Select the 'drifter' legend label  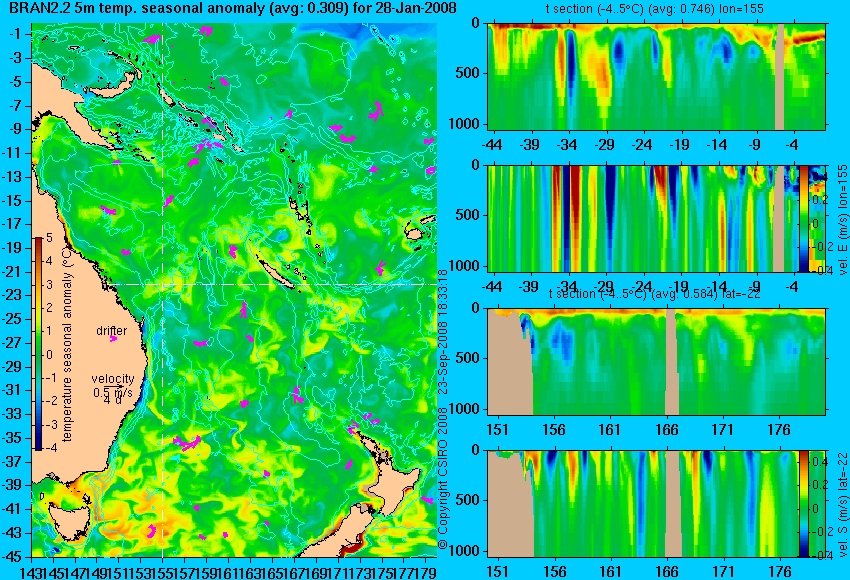point(112,331)
